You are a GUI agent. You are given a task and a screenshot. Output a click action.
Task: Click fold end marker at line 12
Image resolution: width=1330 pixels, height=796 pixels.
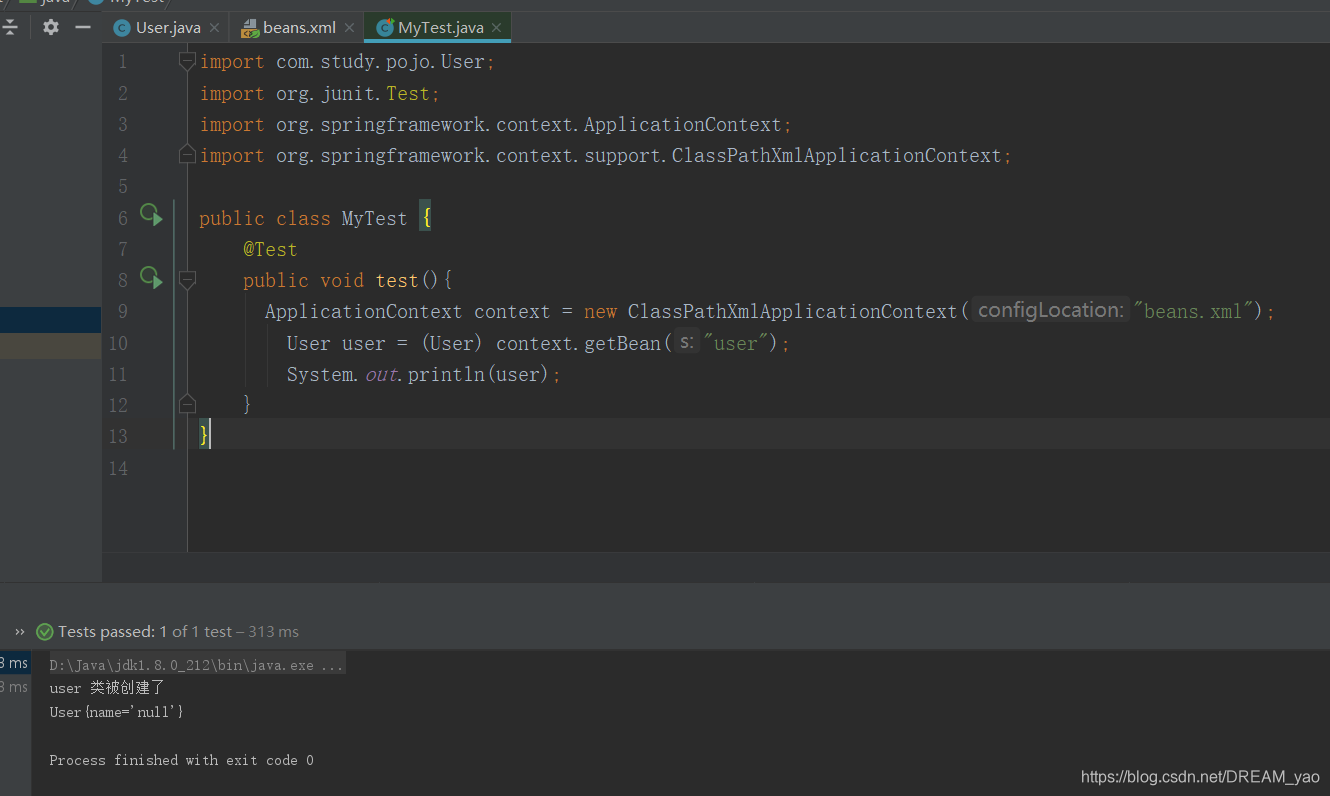pos(187,404)
